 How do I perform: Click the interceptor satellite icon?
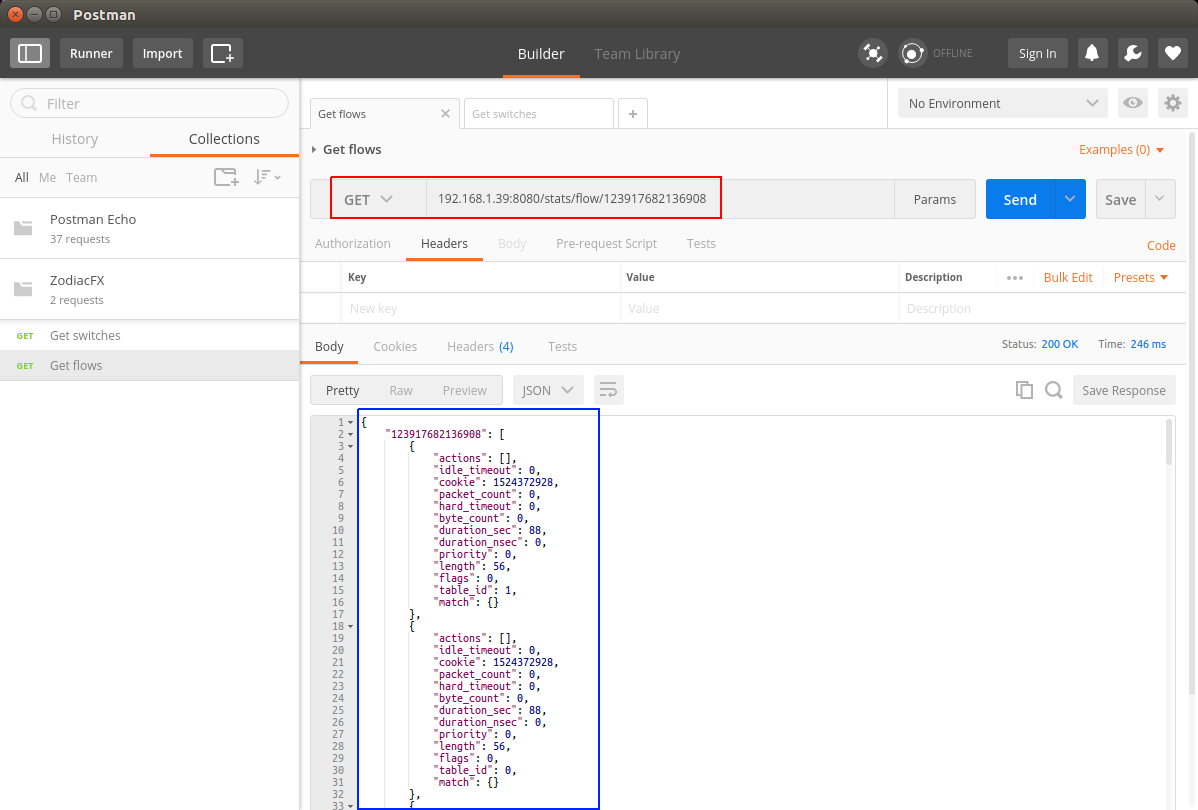(872, 53)
